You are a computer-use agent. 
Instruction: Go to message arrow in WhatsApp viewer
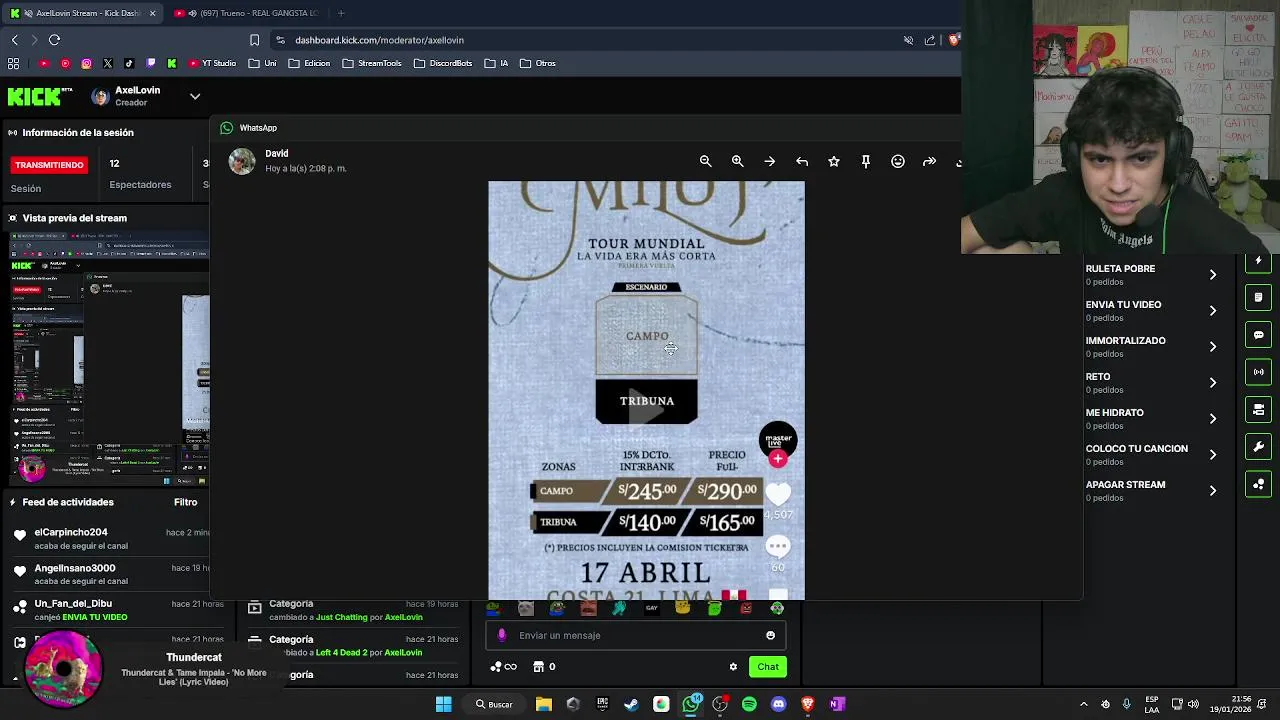(x=770, y=161)
